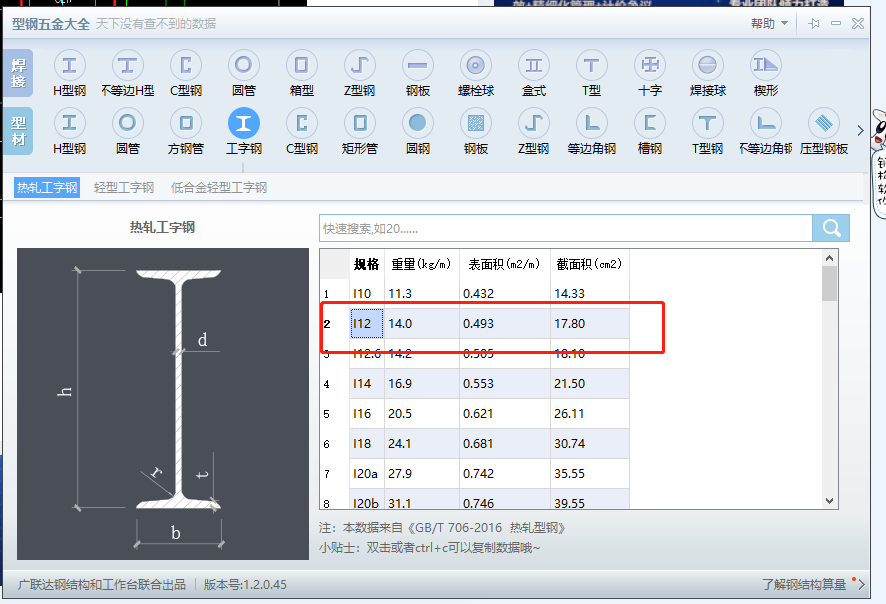Image resolution: width=886 pixels, height=604 pixels.
Task: Select the welded Z型钢 icon
Action: [360, 66]
